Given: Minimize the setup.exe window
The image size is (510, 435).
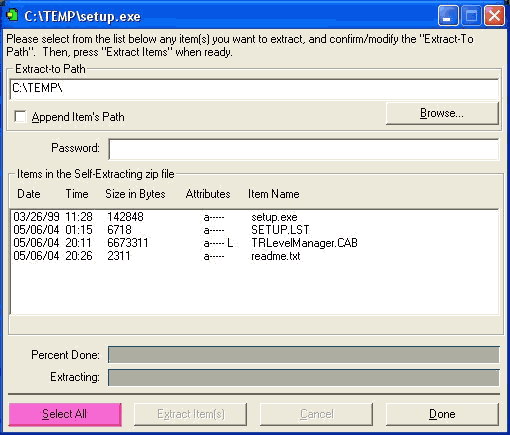Looking at the screenshot, I should [448, 16].
